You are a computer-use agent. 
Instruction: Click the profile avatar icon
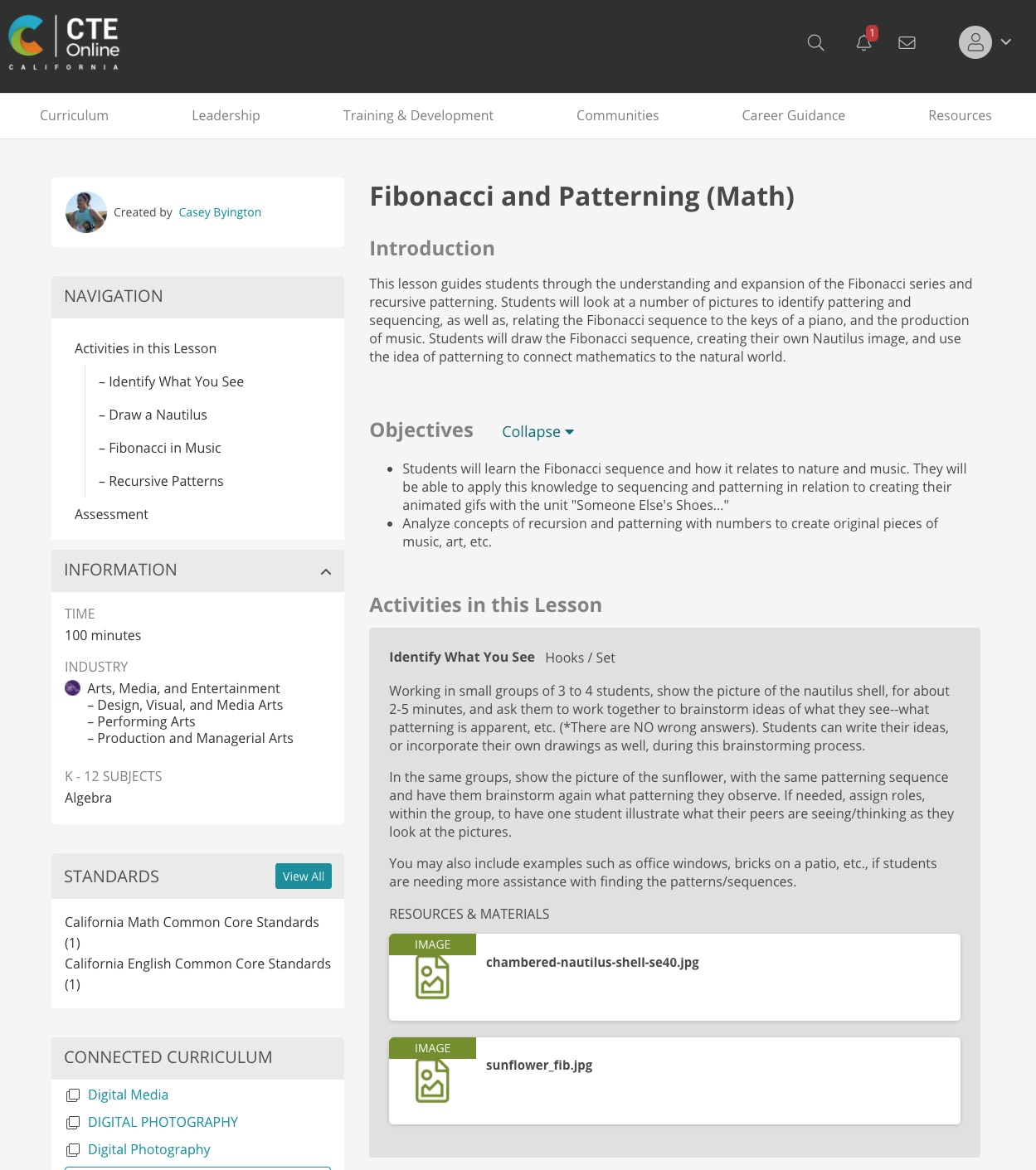(975, 41)
